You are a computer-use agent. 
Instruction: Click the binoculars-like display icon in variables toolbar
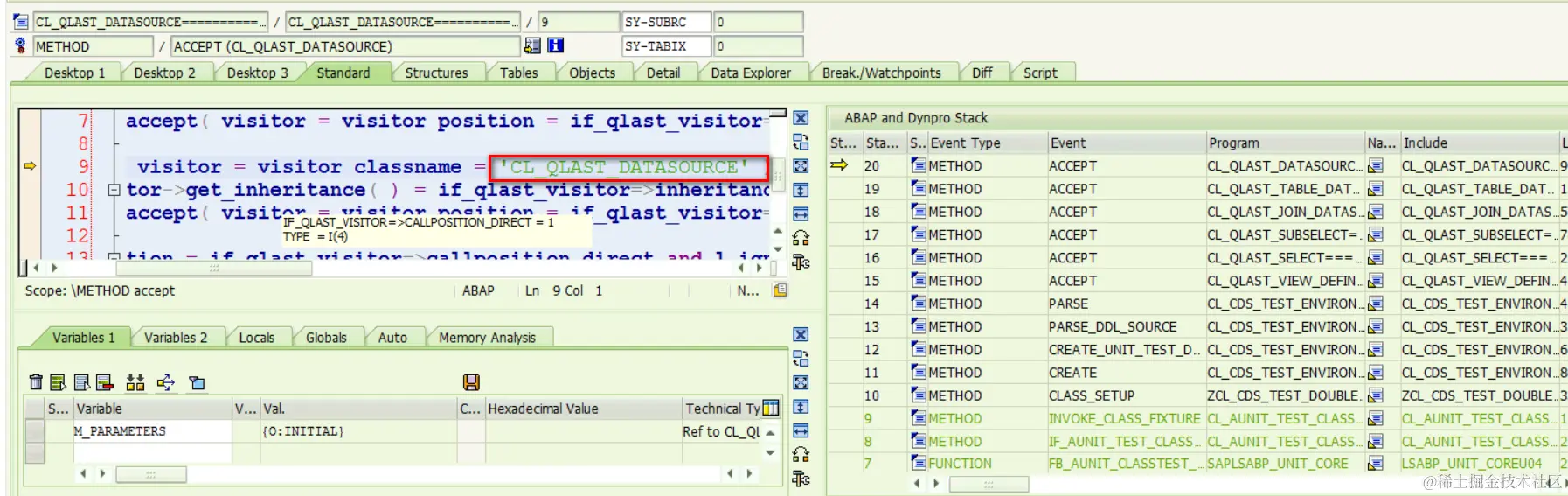click(x=135, y=382)
